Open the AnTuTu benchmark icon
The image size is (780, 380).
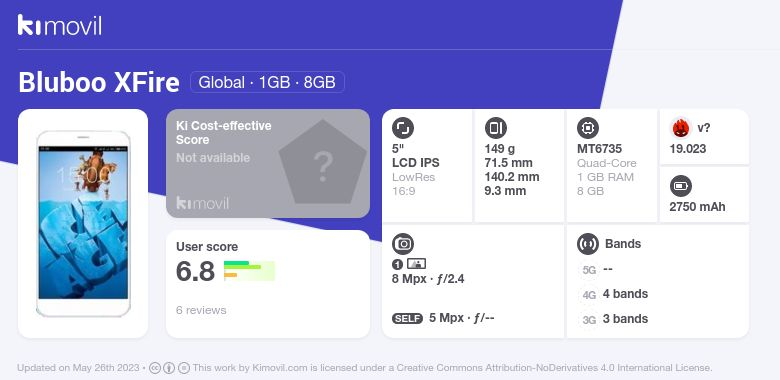680,128
